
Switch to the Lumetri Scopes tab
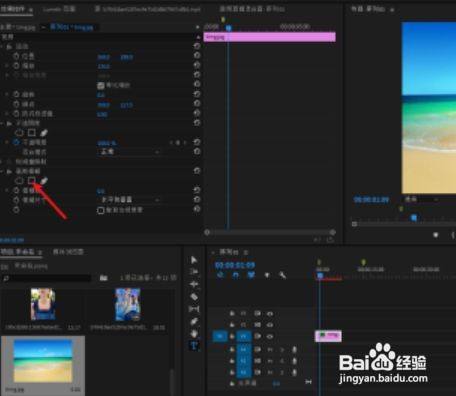(x=59, y=9)
